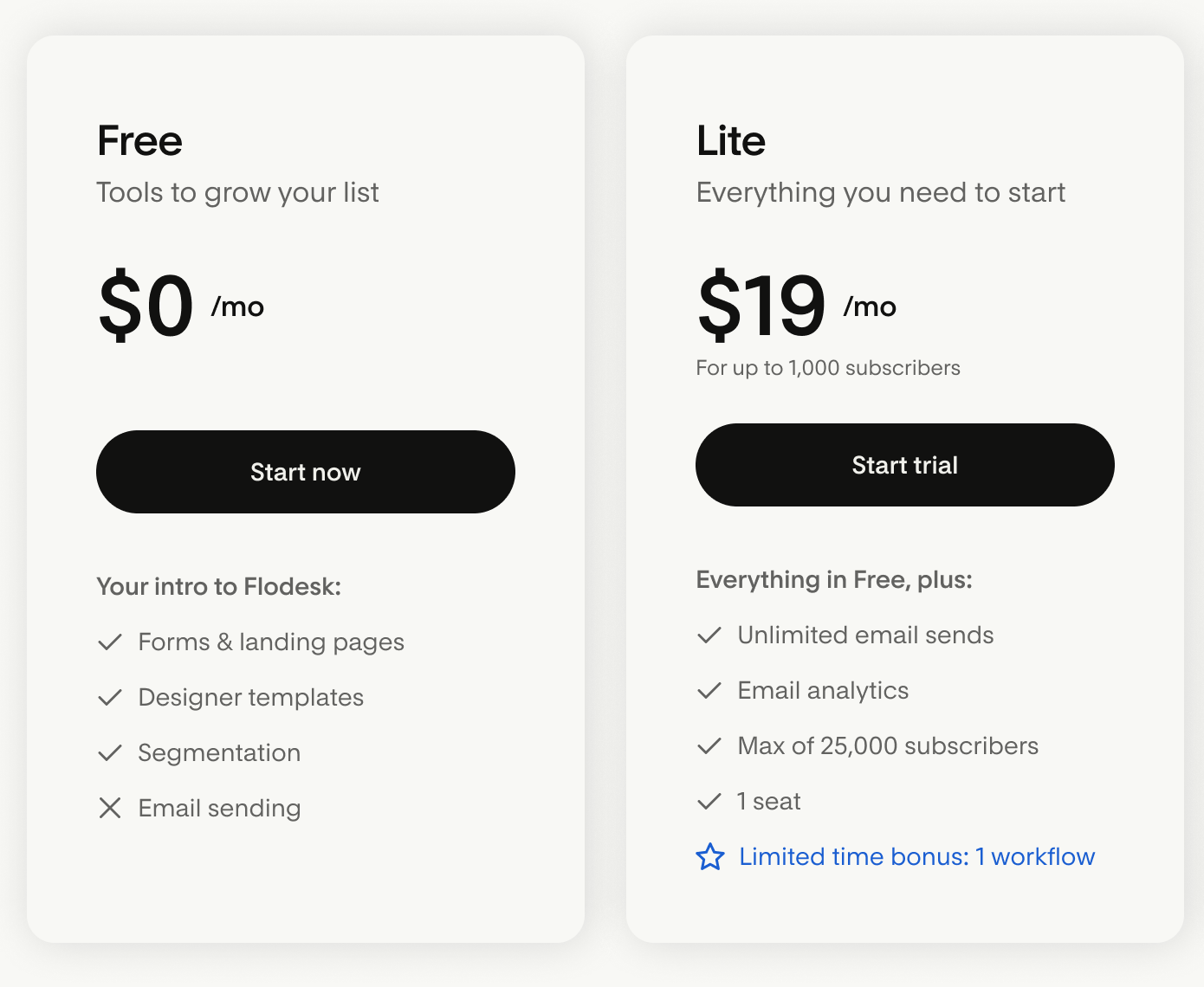
Task: Click checkmark next to Forms & landing pages
Action: (x=110, y=642)
